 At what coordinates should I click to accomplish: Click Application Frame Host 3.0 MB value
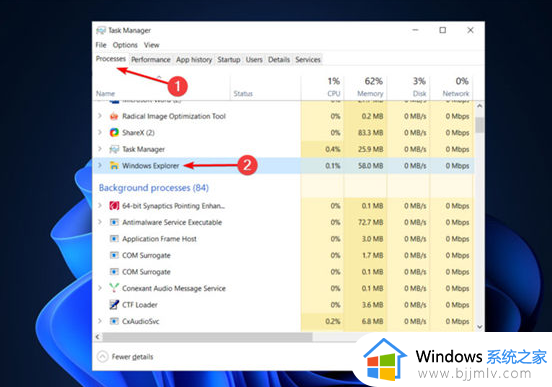[372, 239]
